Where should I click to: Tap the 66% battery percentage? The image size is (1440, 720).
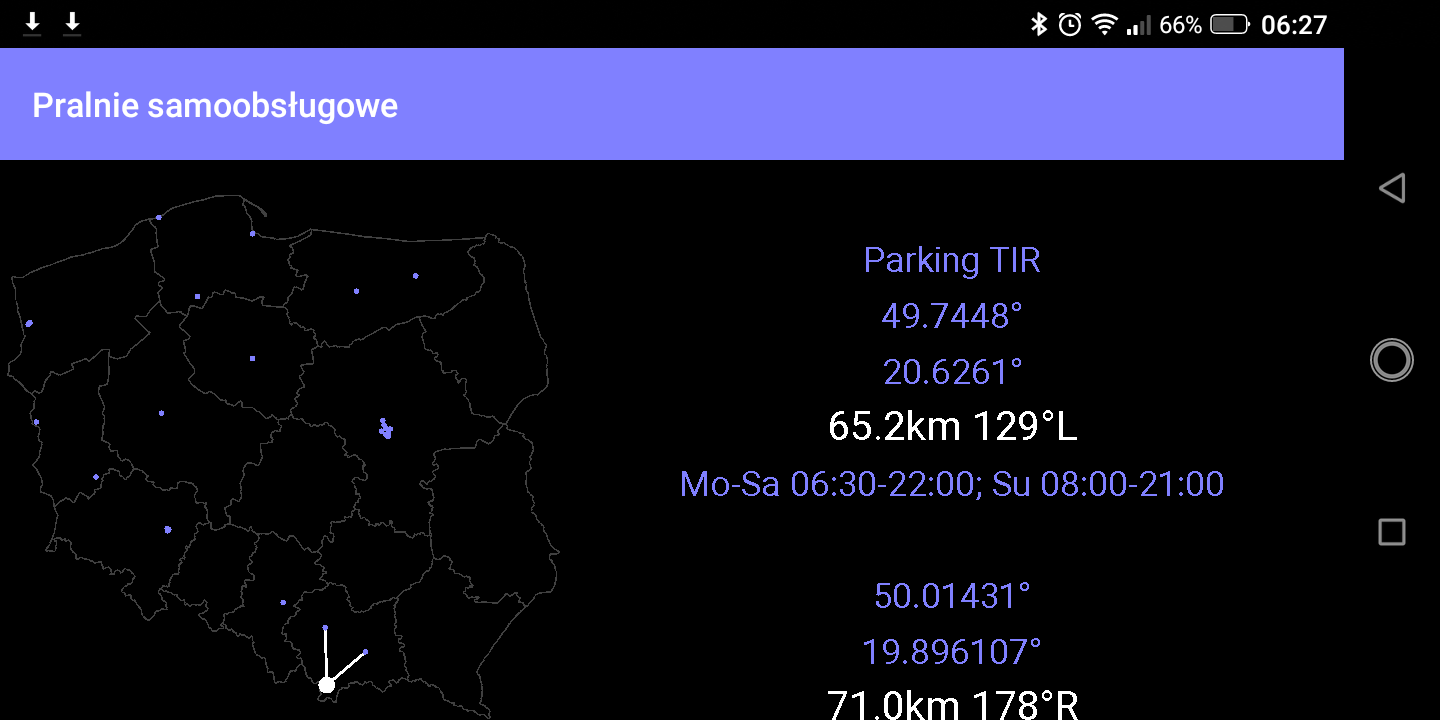[x=1180, y=25]
